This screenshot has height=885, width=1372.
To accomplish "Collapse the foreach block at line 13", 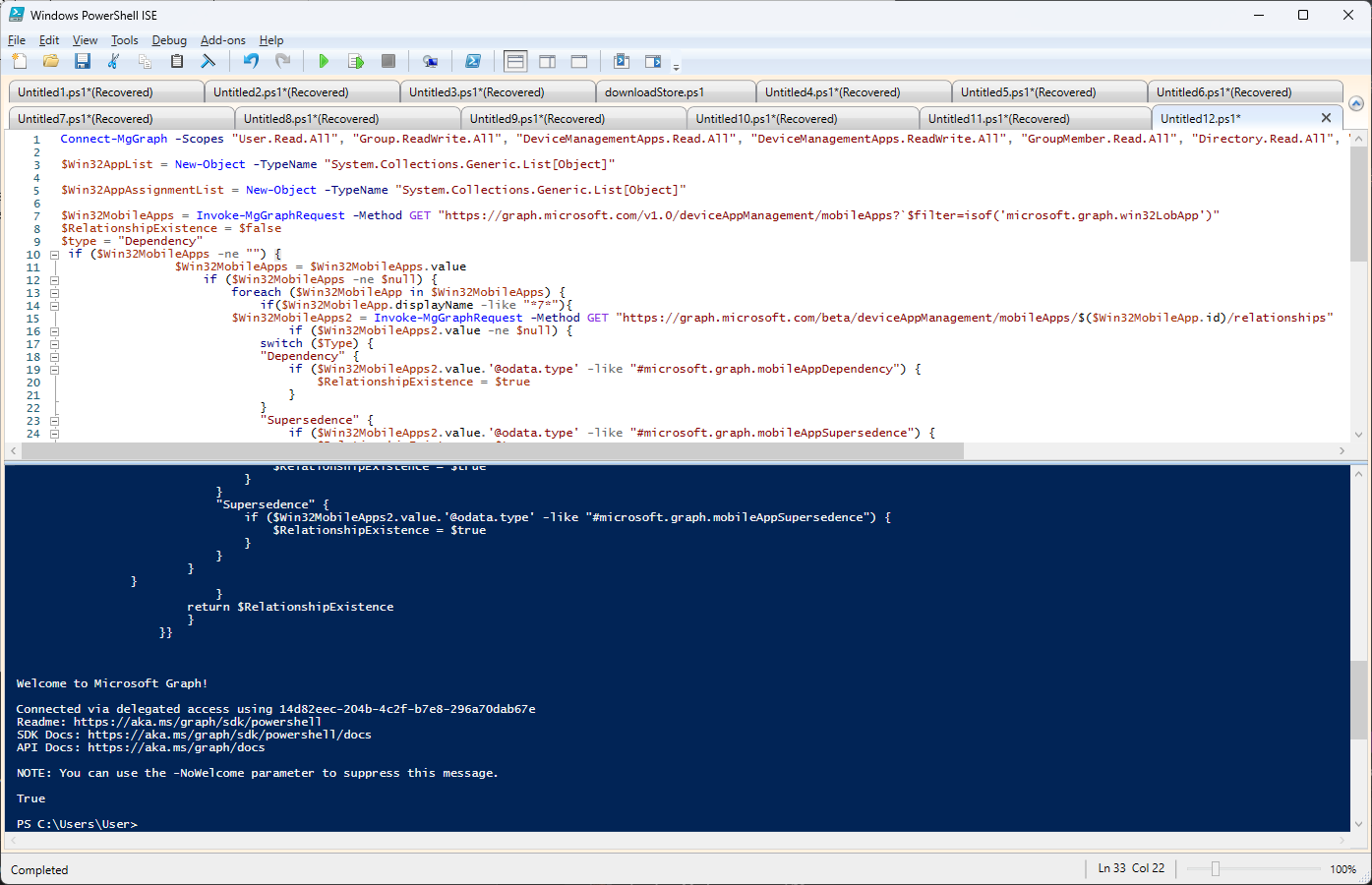I will (x=54, y=293).
